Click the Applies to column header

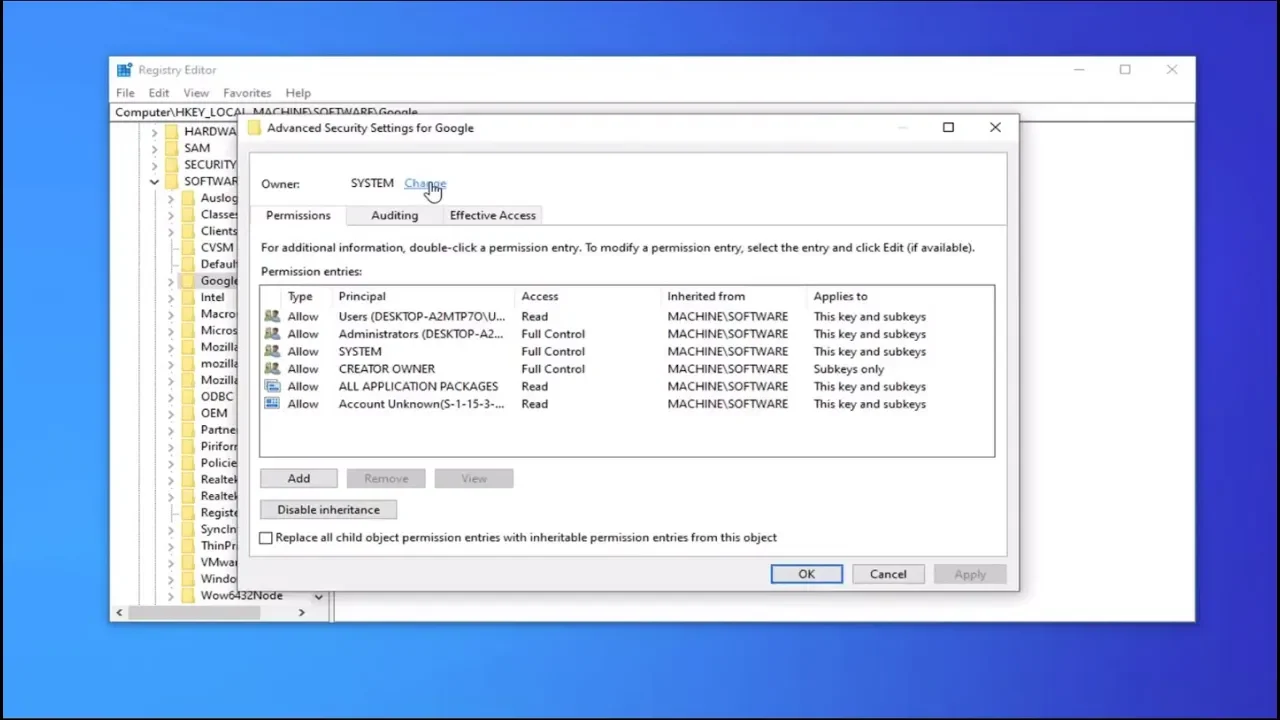tap(840, 296)
